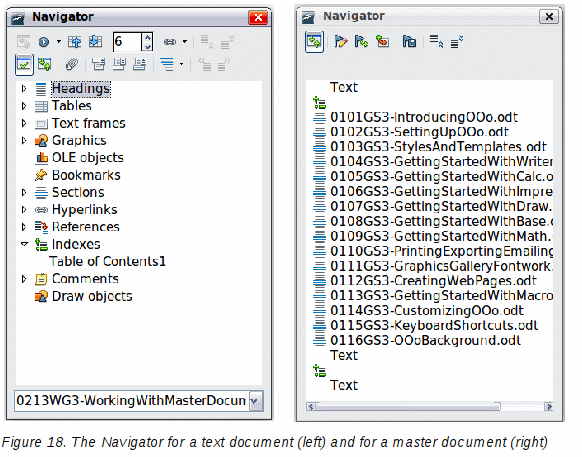The image size is (582, 457).
Task: Open Heading Levels Shown dropdown arrow
Action: pyautogui.click(x=181, y=64)
